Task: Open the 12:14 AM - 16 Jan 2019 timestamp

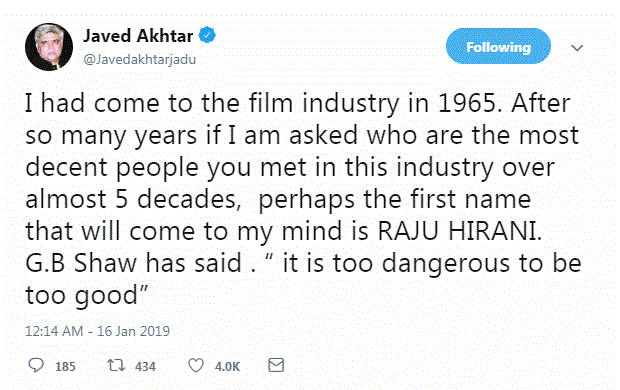Action: (97, 331)
